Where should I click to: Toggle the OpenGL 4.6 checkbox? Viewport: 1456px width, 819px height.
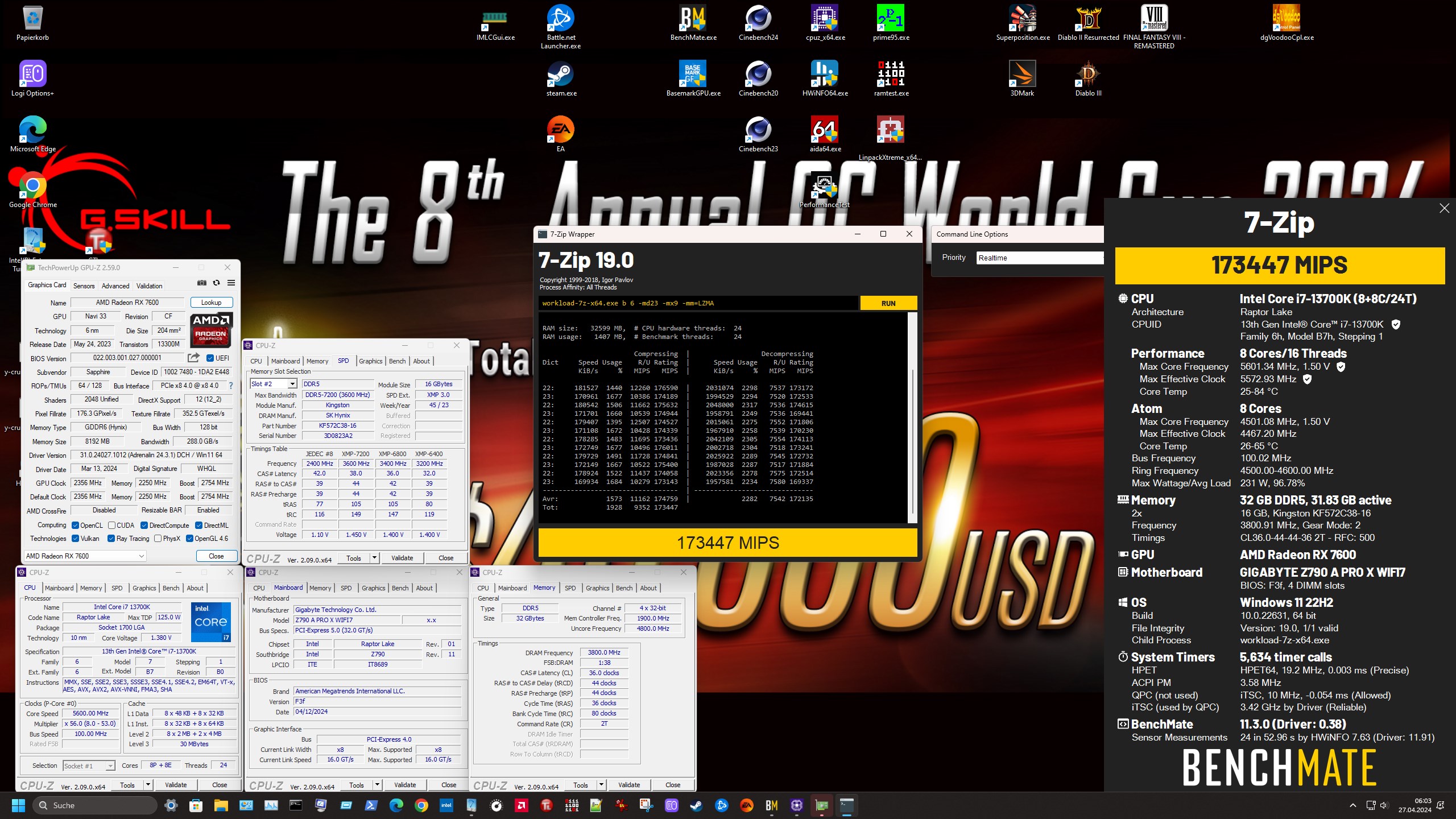[x=190, y=539]
